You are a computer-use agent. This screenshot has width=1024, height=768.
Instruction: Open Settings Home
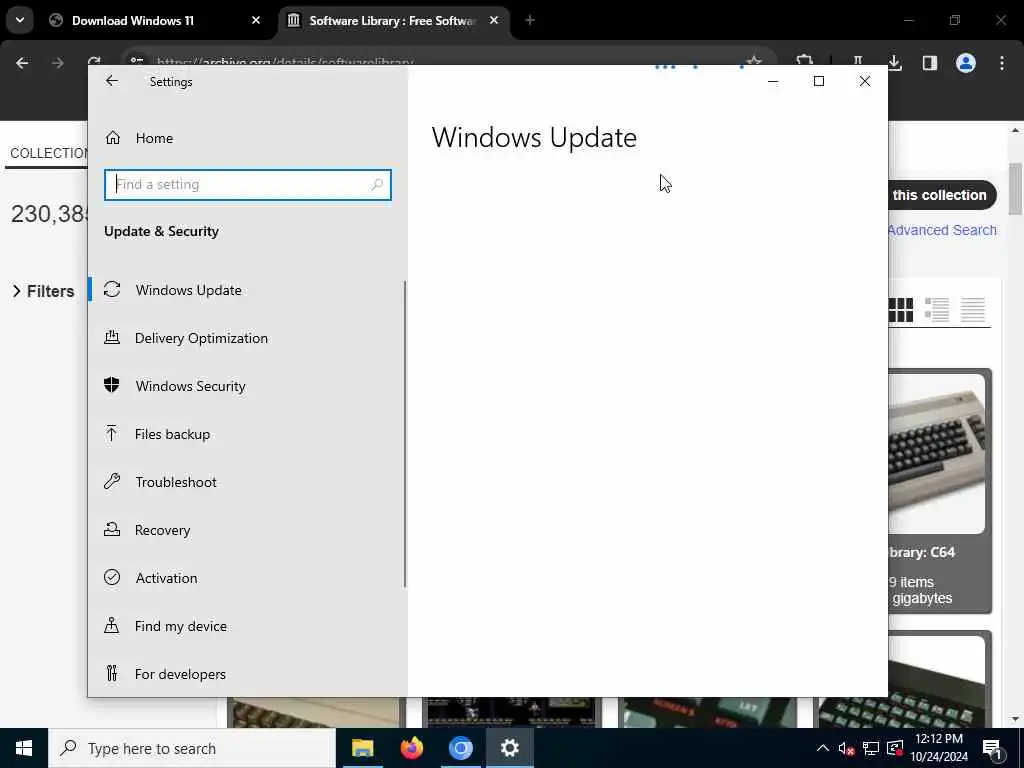pos(155,138)
